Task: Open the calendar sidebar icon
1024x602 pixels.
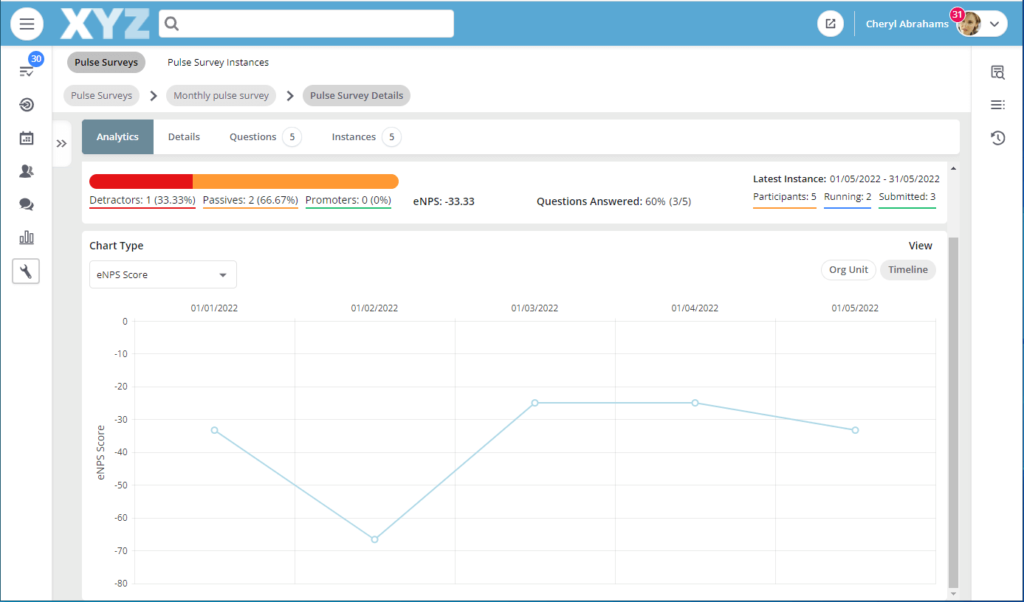Action: (x=27, y=138)
